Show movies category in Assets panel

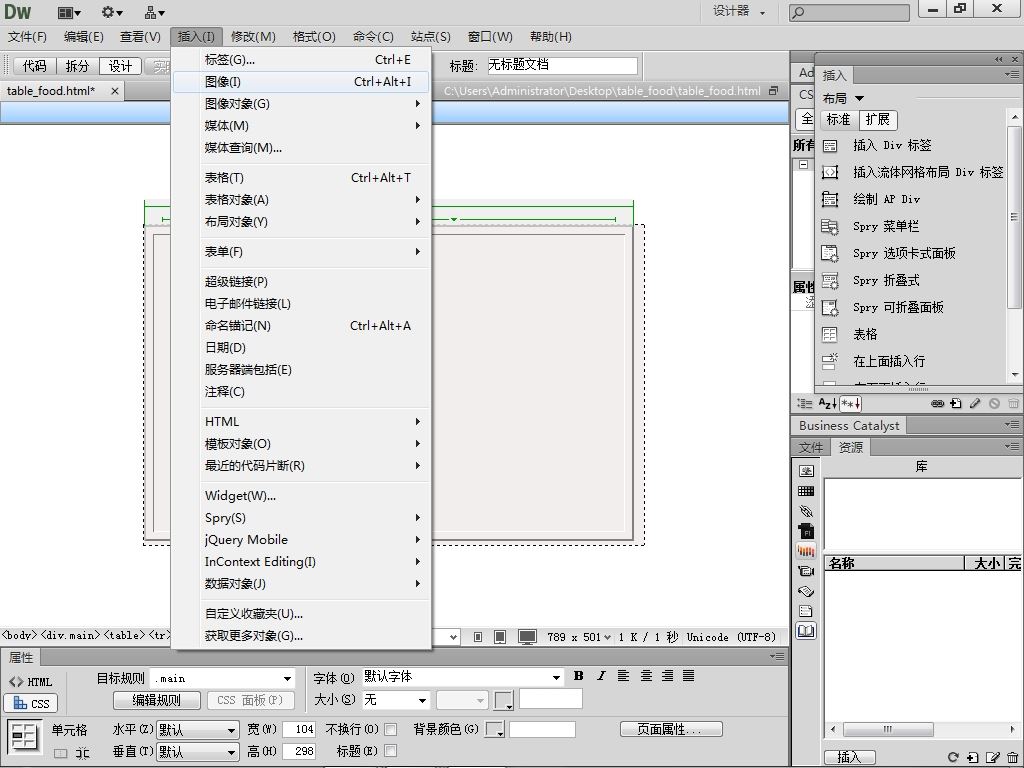tap(806, 571)
